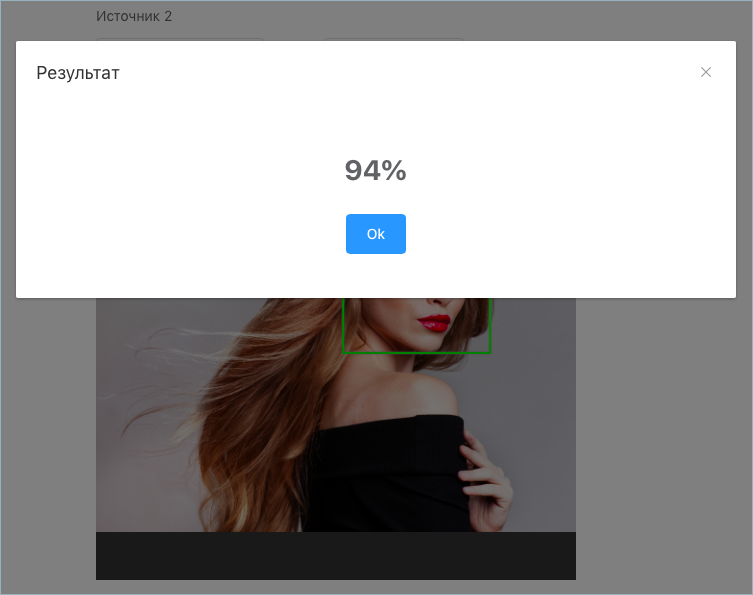Click the second field edge above the dialog
This screenshot has height=595, width=753.
[394, 39]
